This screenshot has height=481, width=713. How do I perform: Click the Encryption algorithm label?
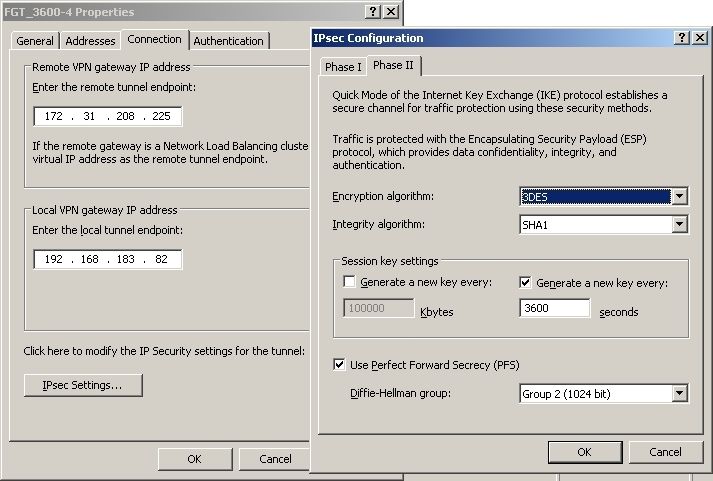click(383, 196)
